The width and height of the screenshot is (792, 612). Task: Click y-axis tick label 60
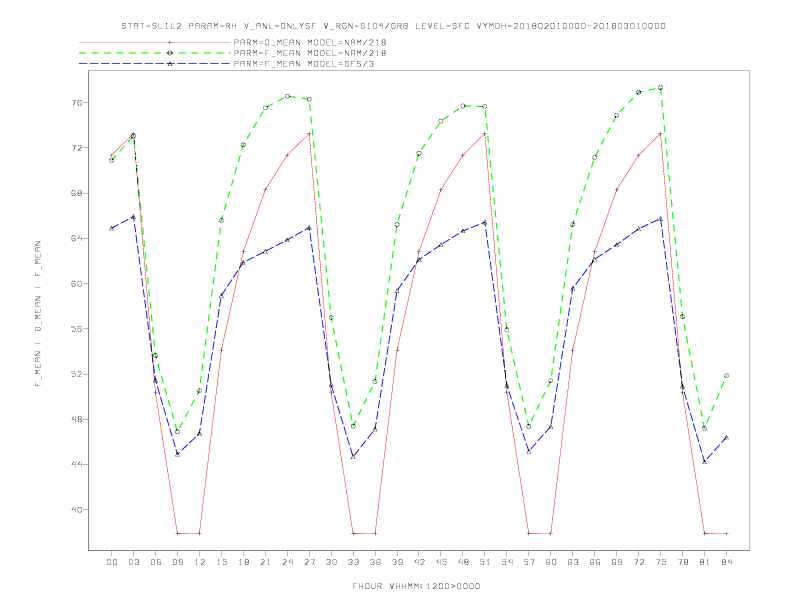click(x=77, y=284)
